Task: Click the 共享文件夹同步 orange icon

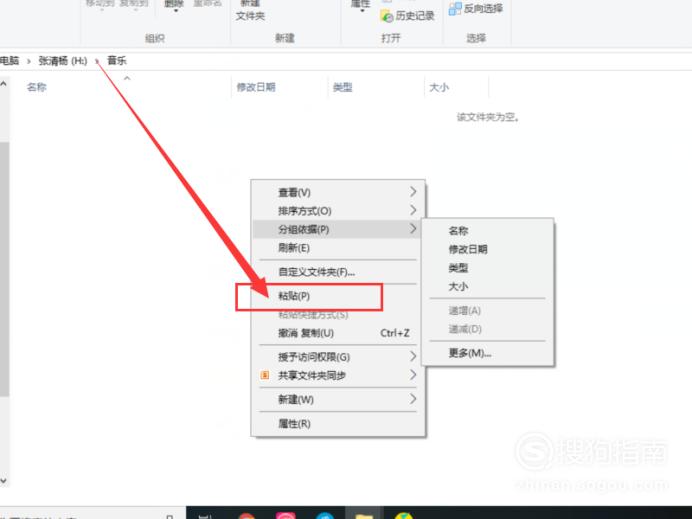Action: (x=265, y=375)
